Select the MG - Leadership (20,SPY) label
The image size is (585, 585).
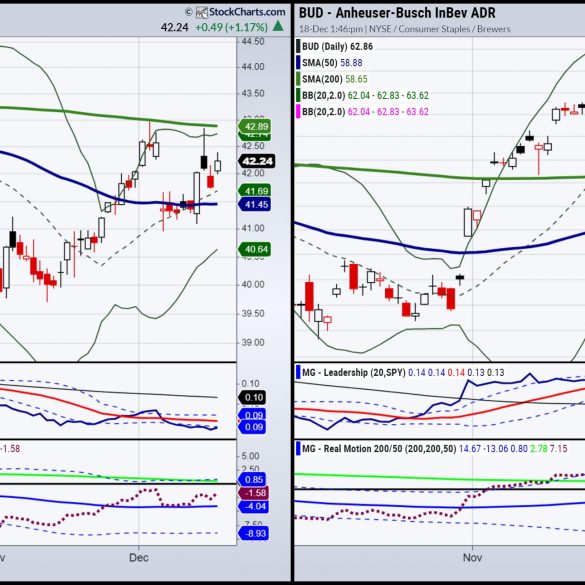(x=354, y=373)
